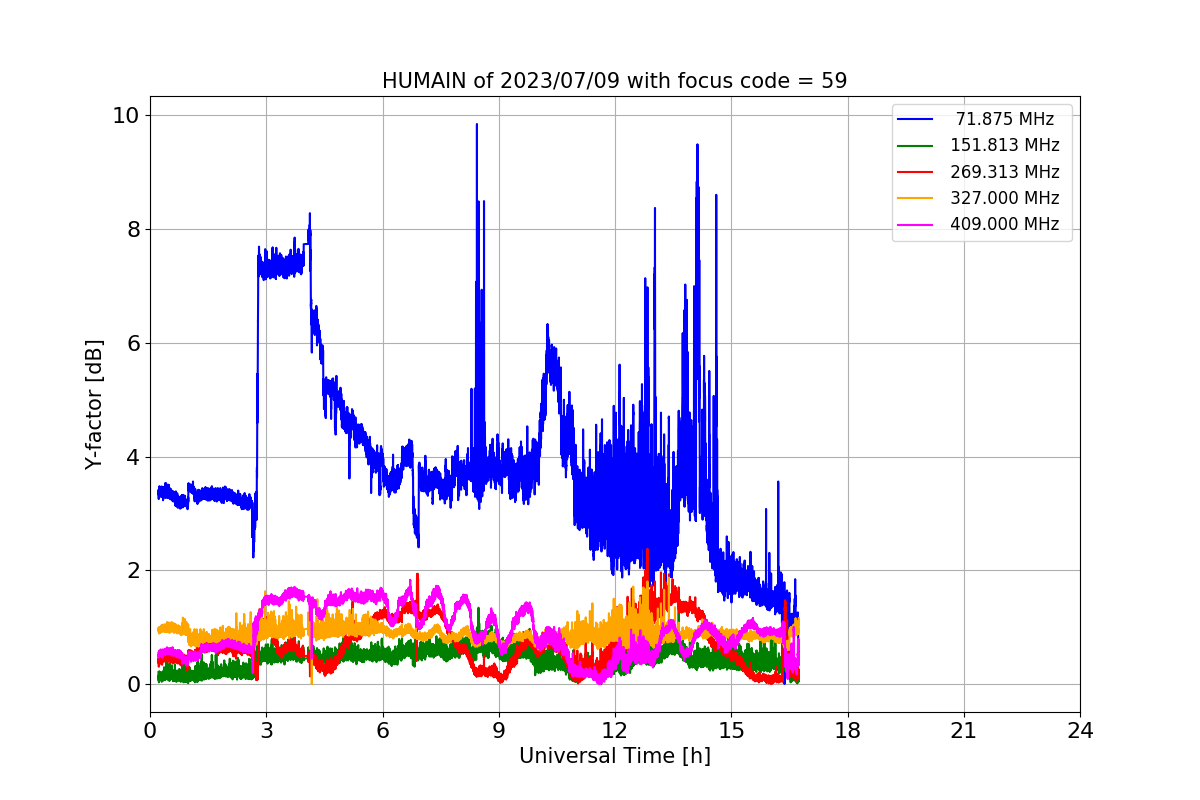Click the green line swatch in the legend
Screen dimensions: 1200x800
[915, 146]
